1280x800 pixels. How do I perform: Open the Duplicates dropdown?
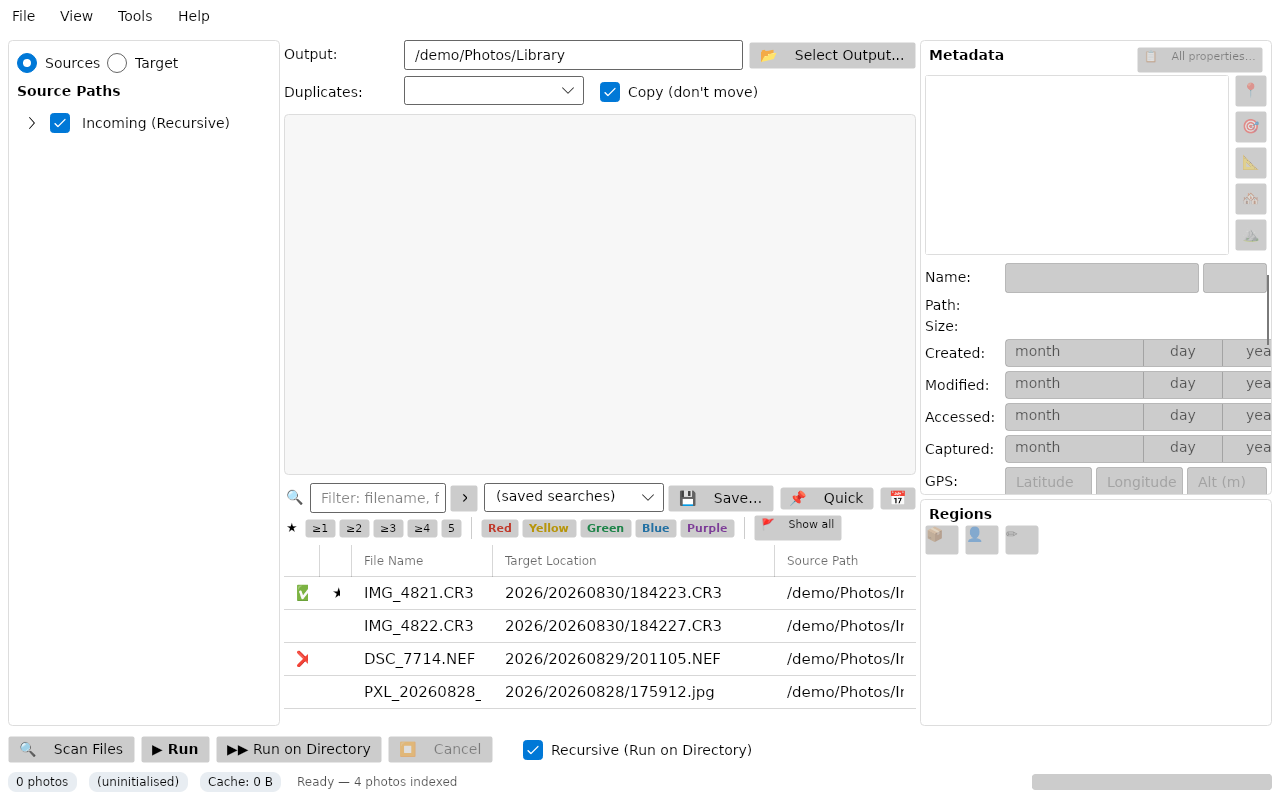pos(494,91)
